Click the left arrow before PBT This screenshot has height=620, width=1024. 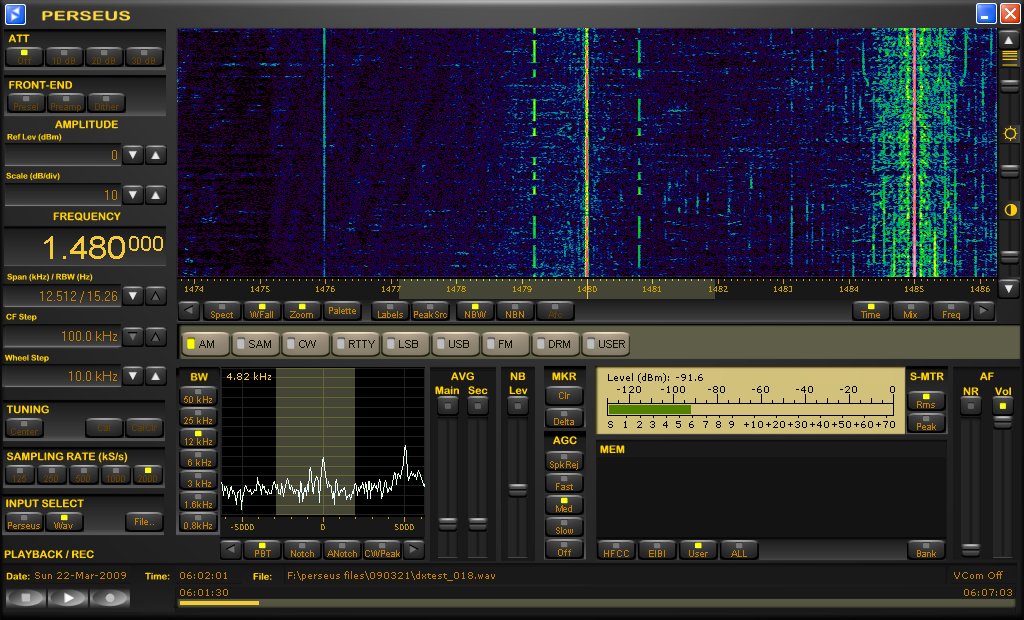tap(231, 550)
